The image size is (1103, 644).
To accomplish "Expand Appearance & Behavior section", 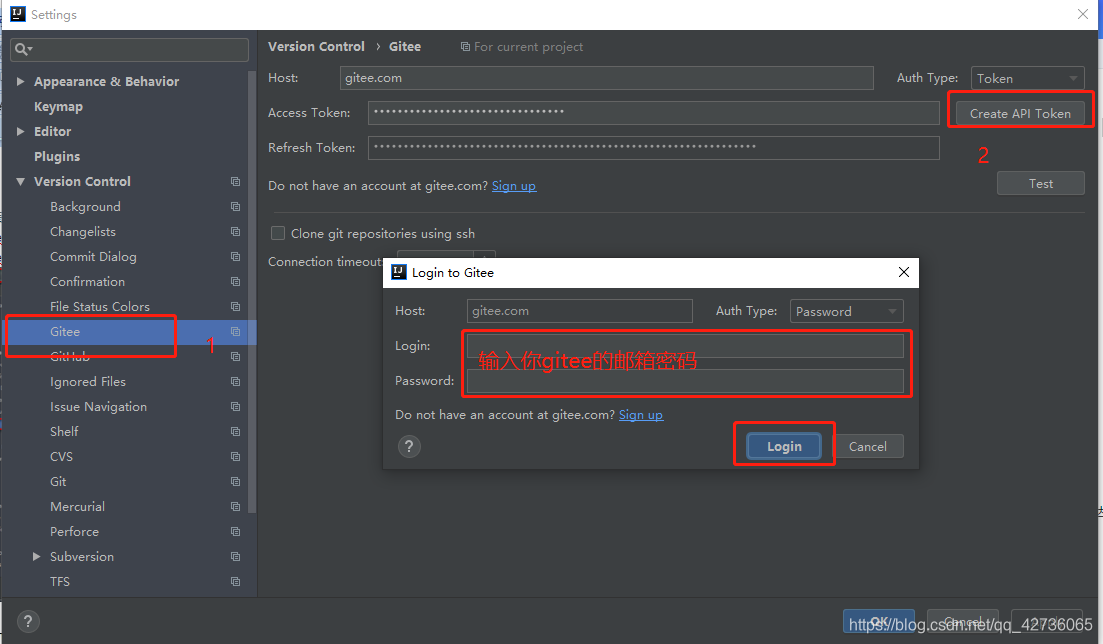I will point(20,82).
